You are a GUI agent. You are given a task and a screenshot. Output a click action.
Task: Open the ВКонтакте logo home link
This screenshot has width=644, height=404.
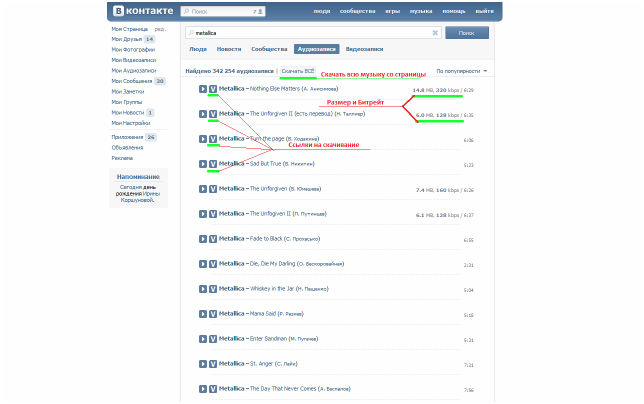pyautogui.click(x=143, y=11)
